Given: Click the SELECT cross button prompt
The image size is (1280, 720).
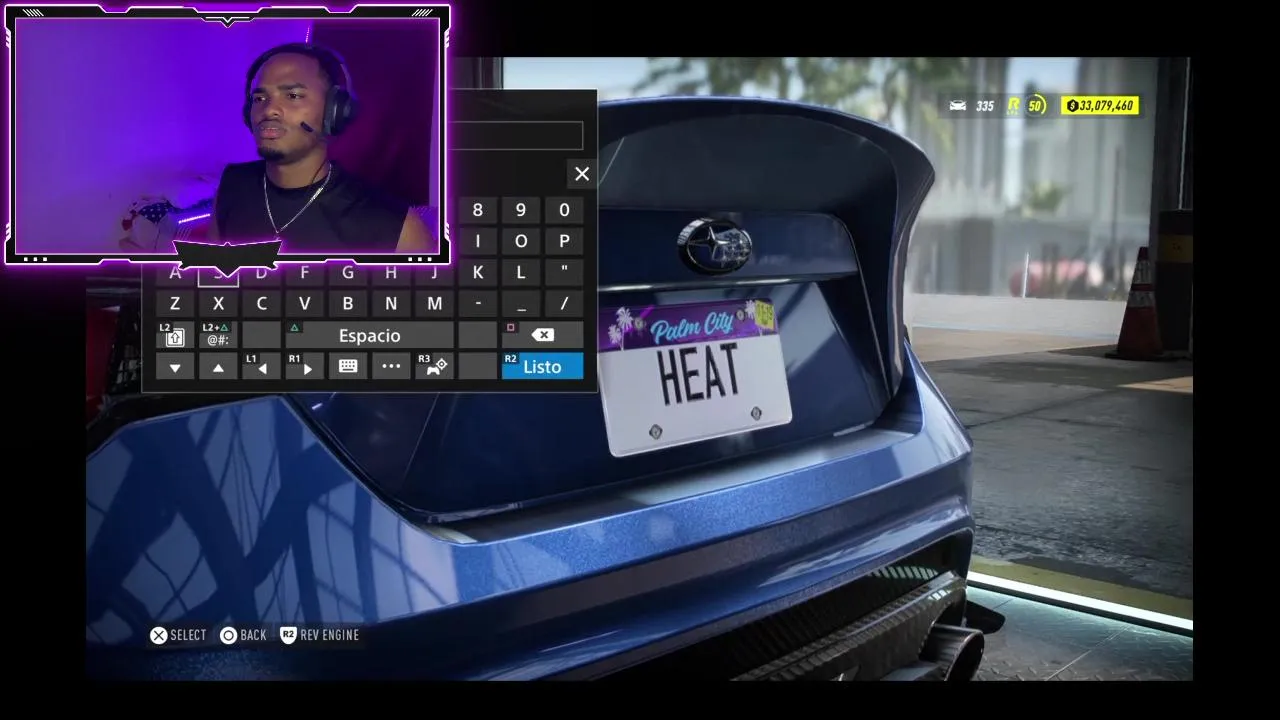Looking at the screenshot, I should click(x=178, y=635).
